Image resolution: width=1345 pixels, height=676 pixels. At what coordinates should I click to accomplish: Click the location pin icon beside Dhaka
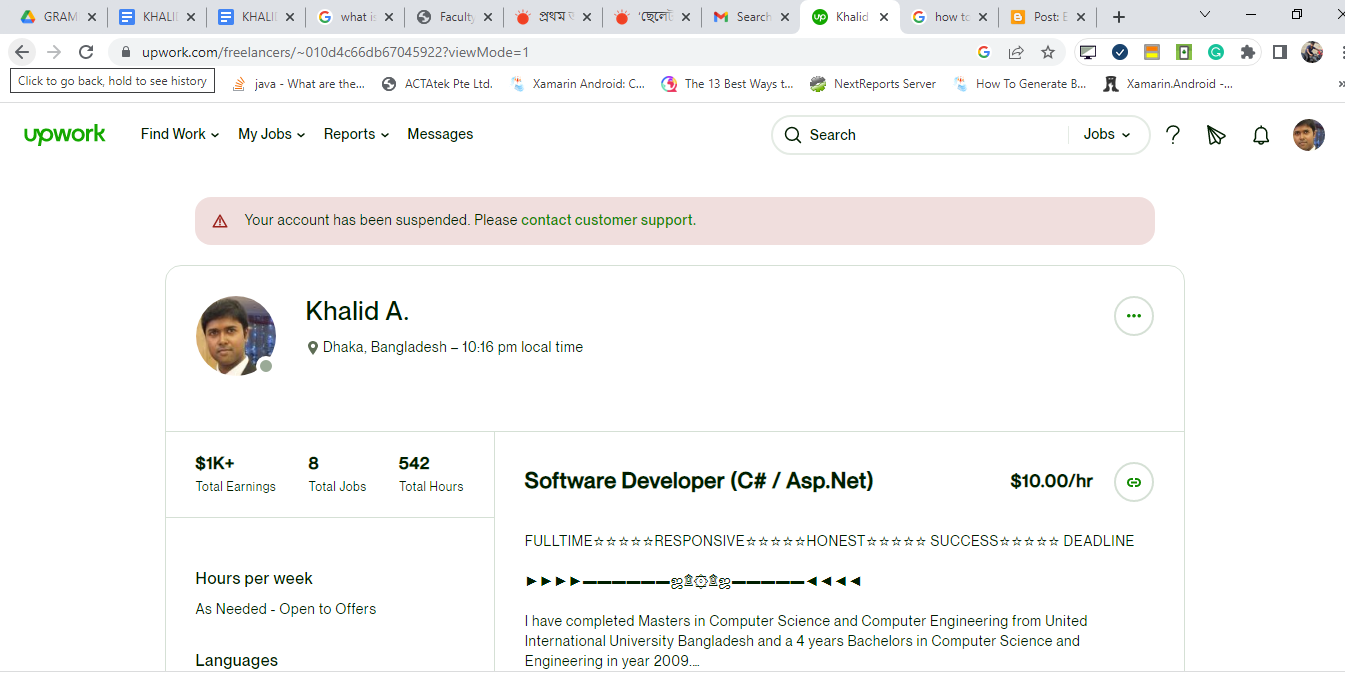313,348
